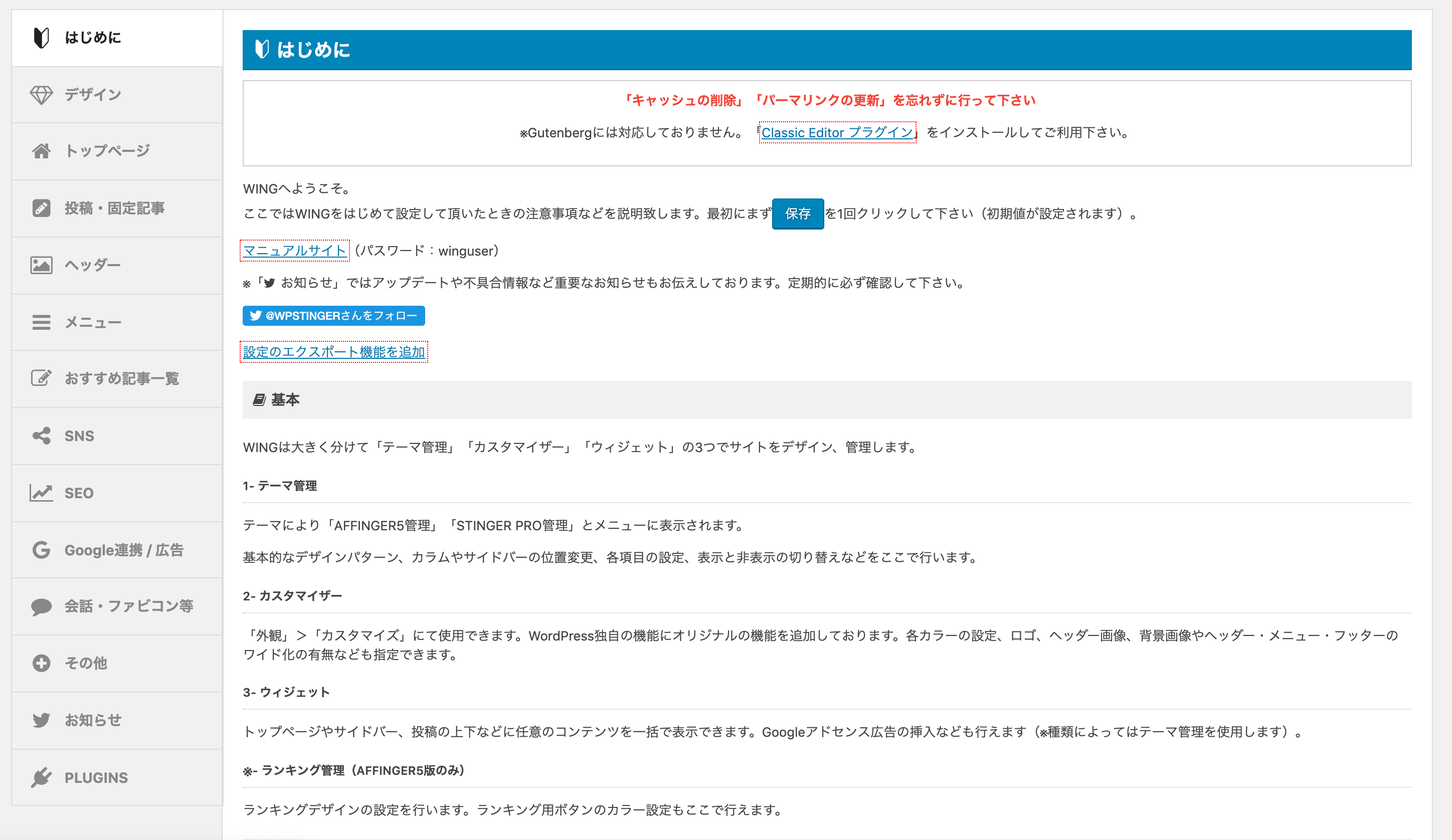Open the メニュー tab
This screenshot has height=840, width=1452.
point(117,322)
